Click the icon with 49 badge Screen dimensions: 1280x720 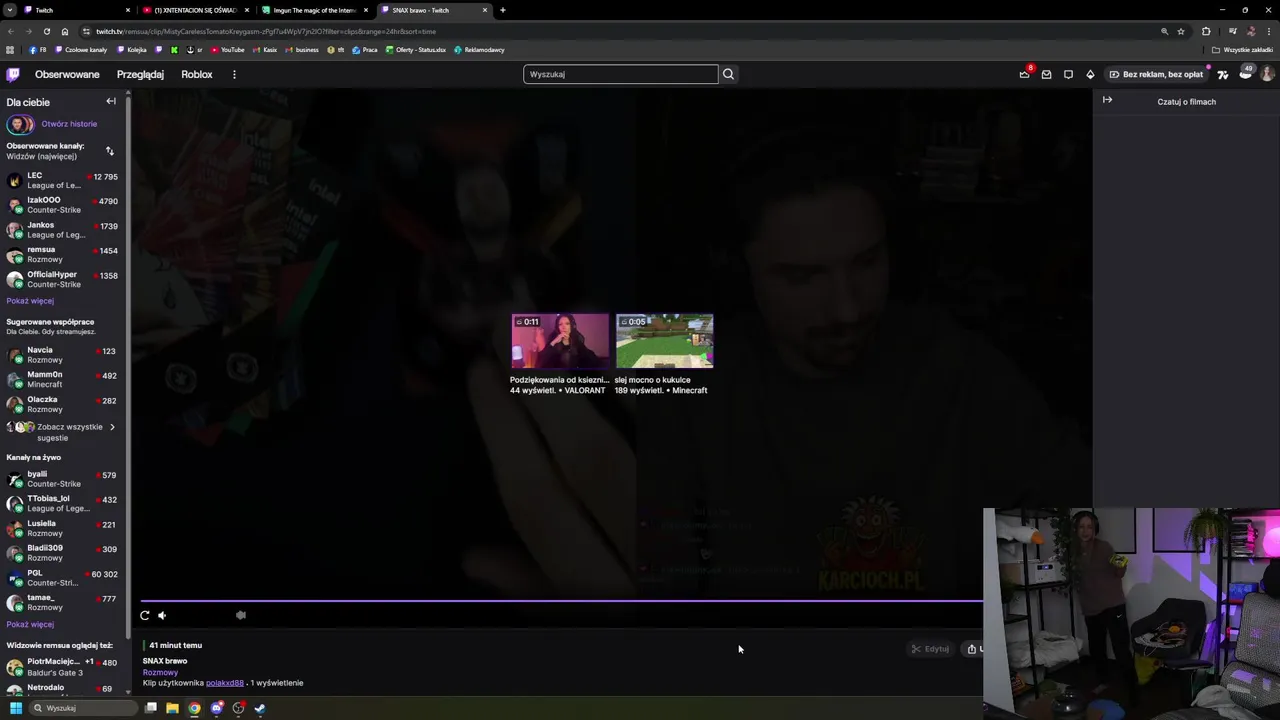tap(1245, 73)
